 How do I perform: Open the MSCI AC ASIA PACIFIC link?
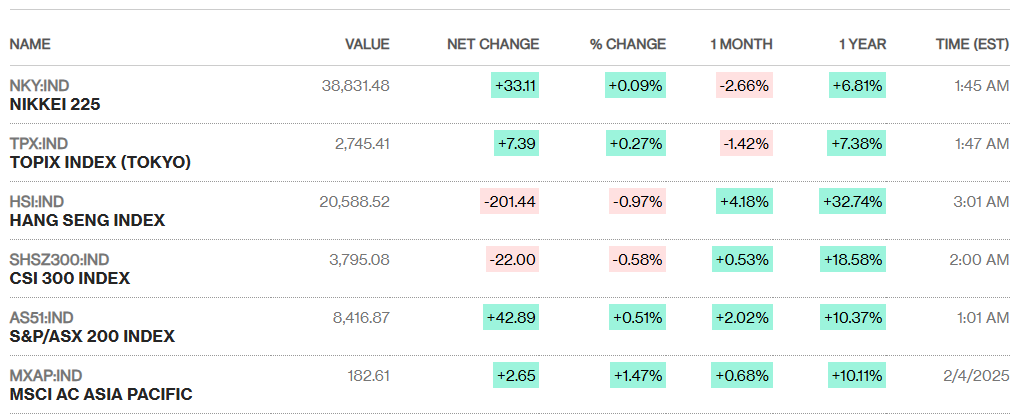[101, 394]
